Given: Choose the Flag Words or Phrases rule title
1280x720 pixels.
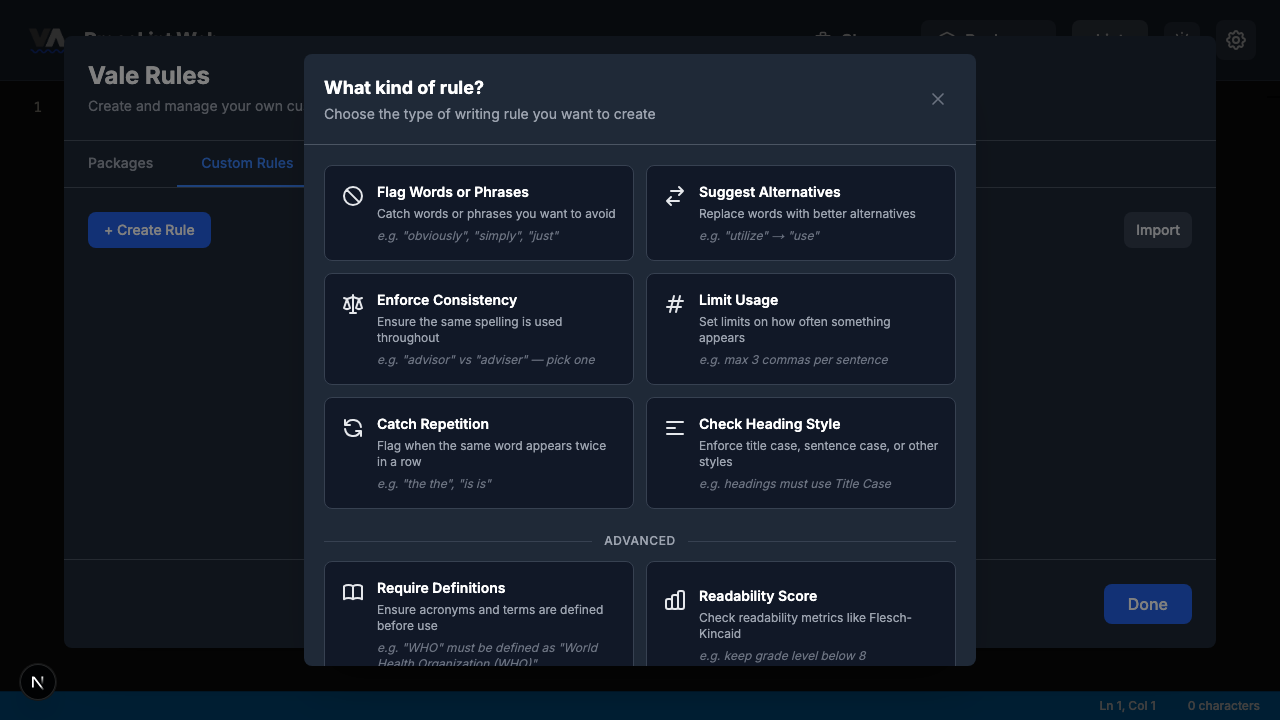Looking at the screenshot, I should pyautogui.click(x=453, y=192).
